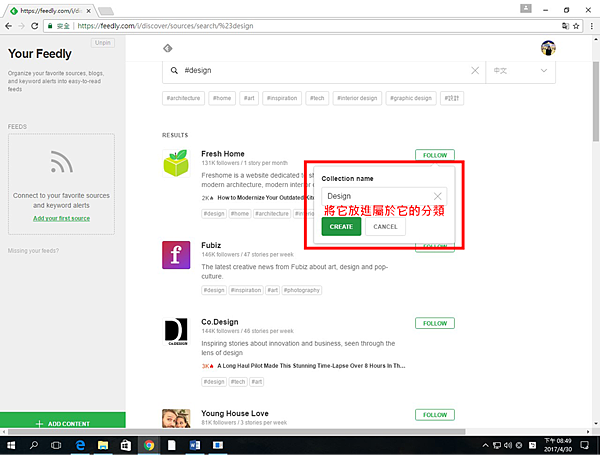Image resolution: width=600 pixels, height=458 pixels.
Task: Click the Collection name input containing Design
Action: click(x=384, y=196)
